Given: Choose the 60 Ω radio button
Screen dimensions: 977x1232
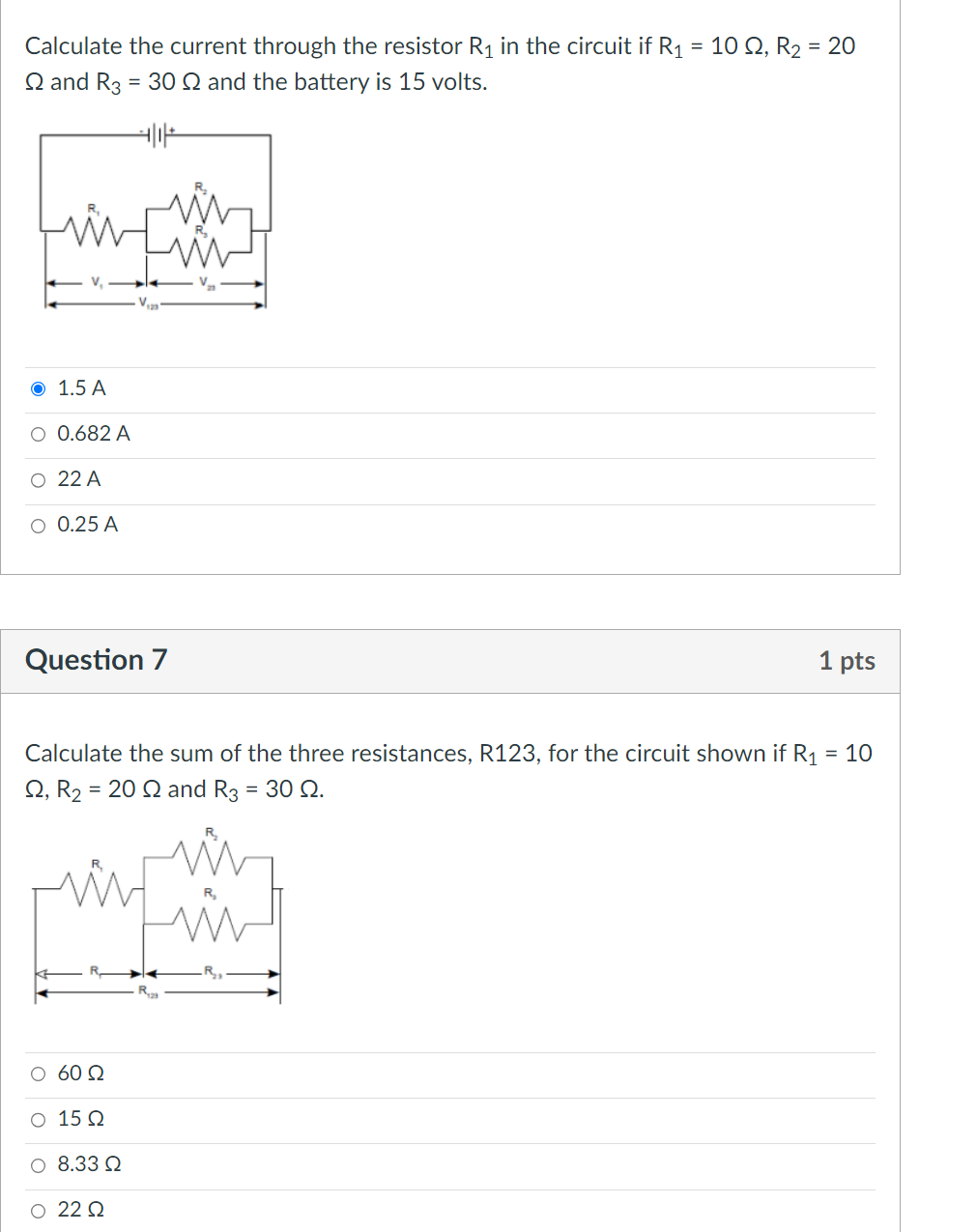Looking at the screenshot, I should click(x=39, y=1074).
